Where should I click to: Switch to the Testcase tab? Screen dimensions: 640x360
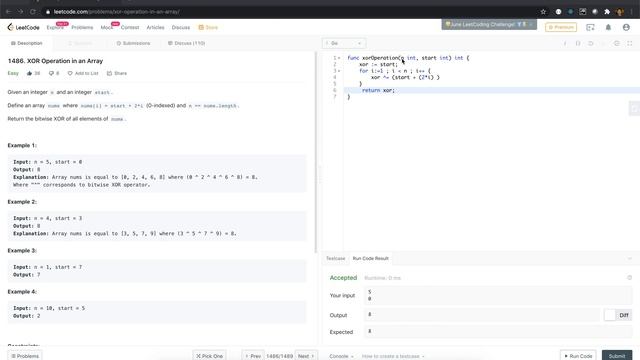coord(336,258)
